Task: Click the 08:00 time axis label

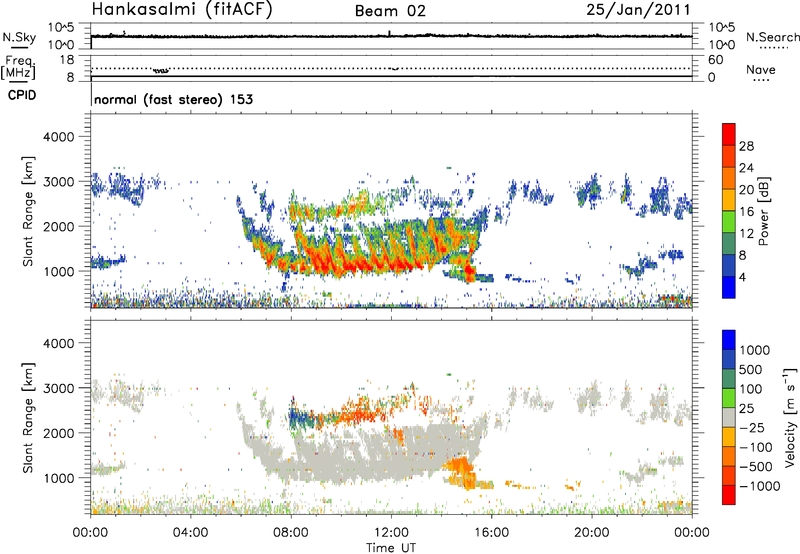Action: tap(291, 533)
